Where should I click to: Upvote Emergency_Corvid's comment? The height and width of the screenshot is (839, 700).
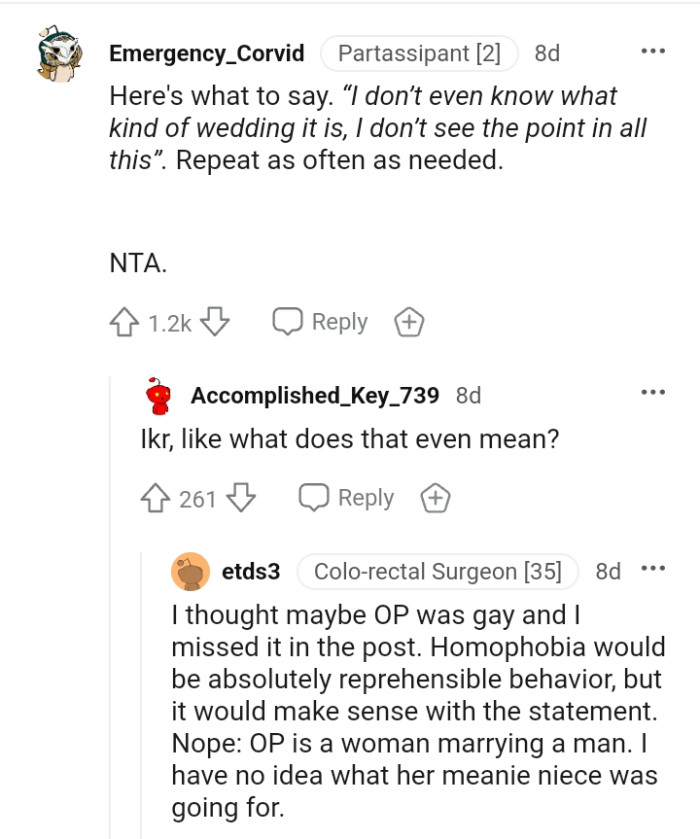click(123, 321)
